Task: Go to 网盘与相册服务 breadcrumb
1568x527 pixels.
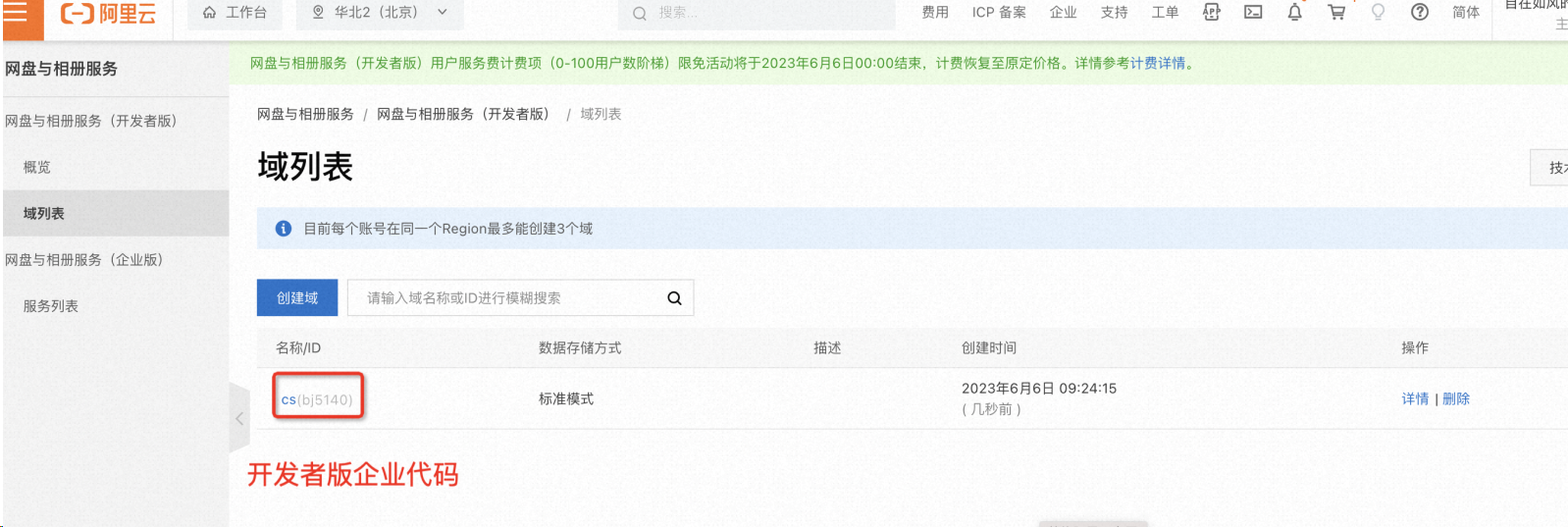Action: 305,114
